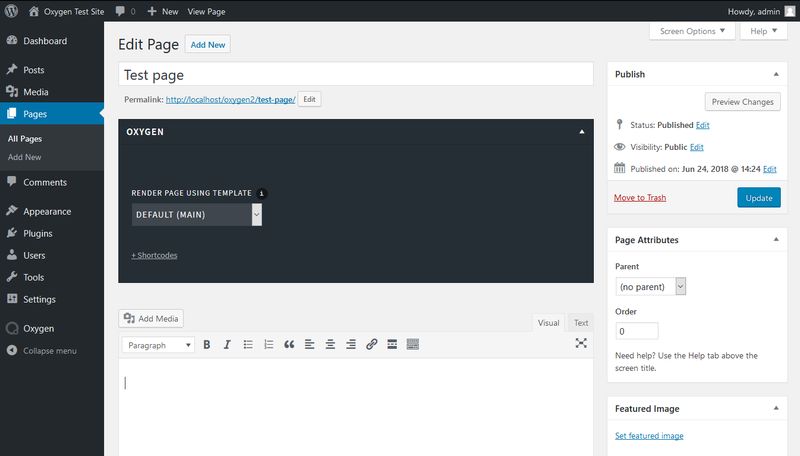
Task: Click Howdy, admin account menu
Action: (761, 11)
